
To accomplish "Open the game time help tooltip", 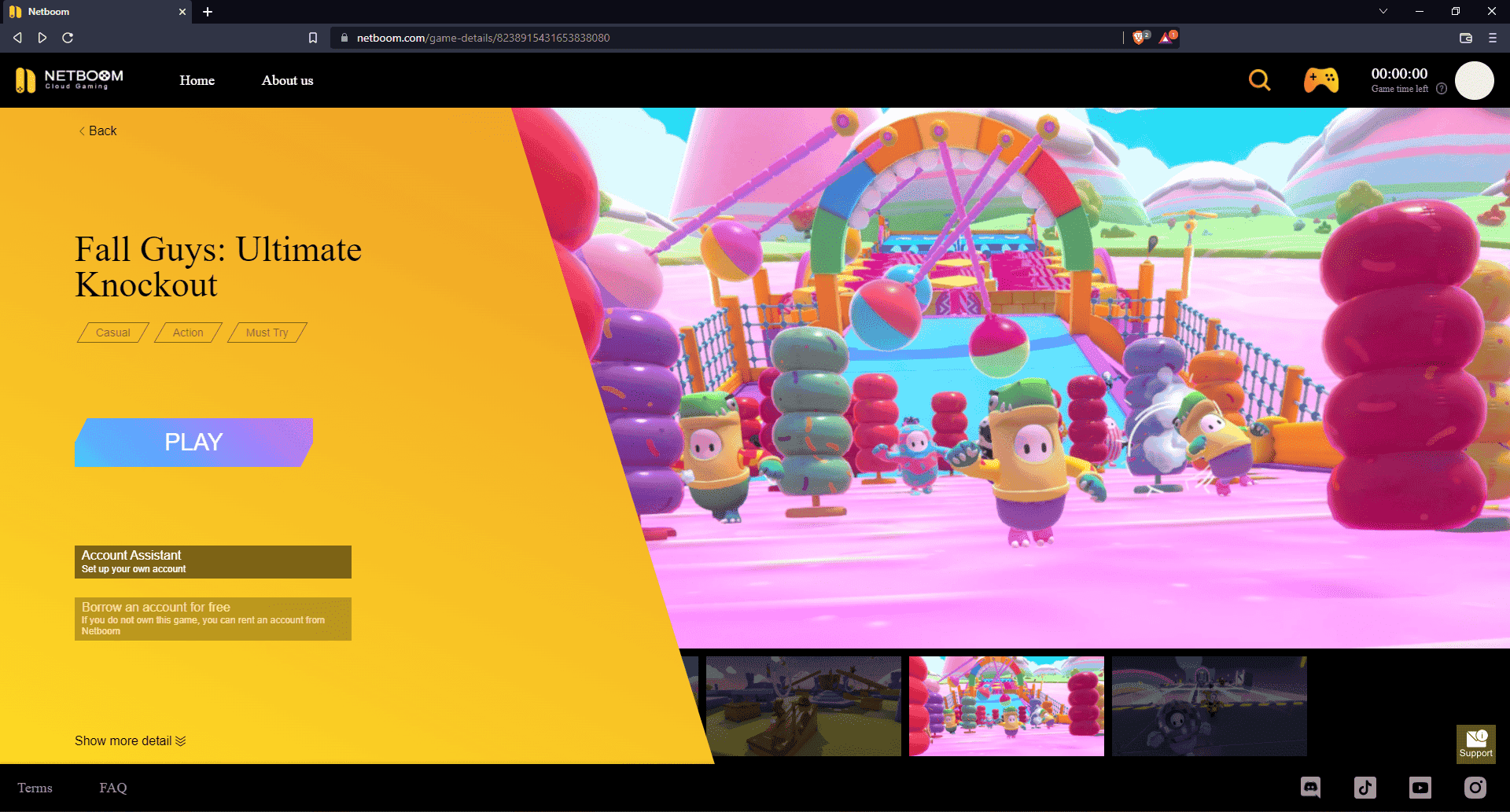I will coord(1442,89).
